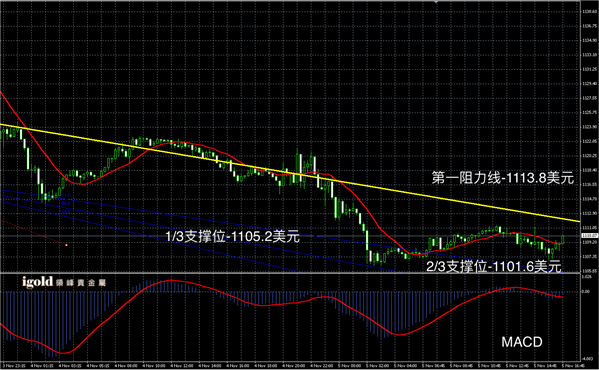This screenshot has width=599, height=370.
Task: Select the yellow resistance trendline
Action: [x=290, y=173]
